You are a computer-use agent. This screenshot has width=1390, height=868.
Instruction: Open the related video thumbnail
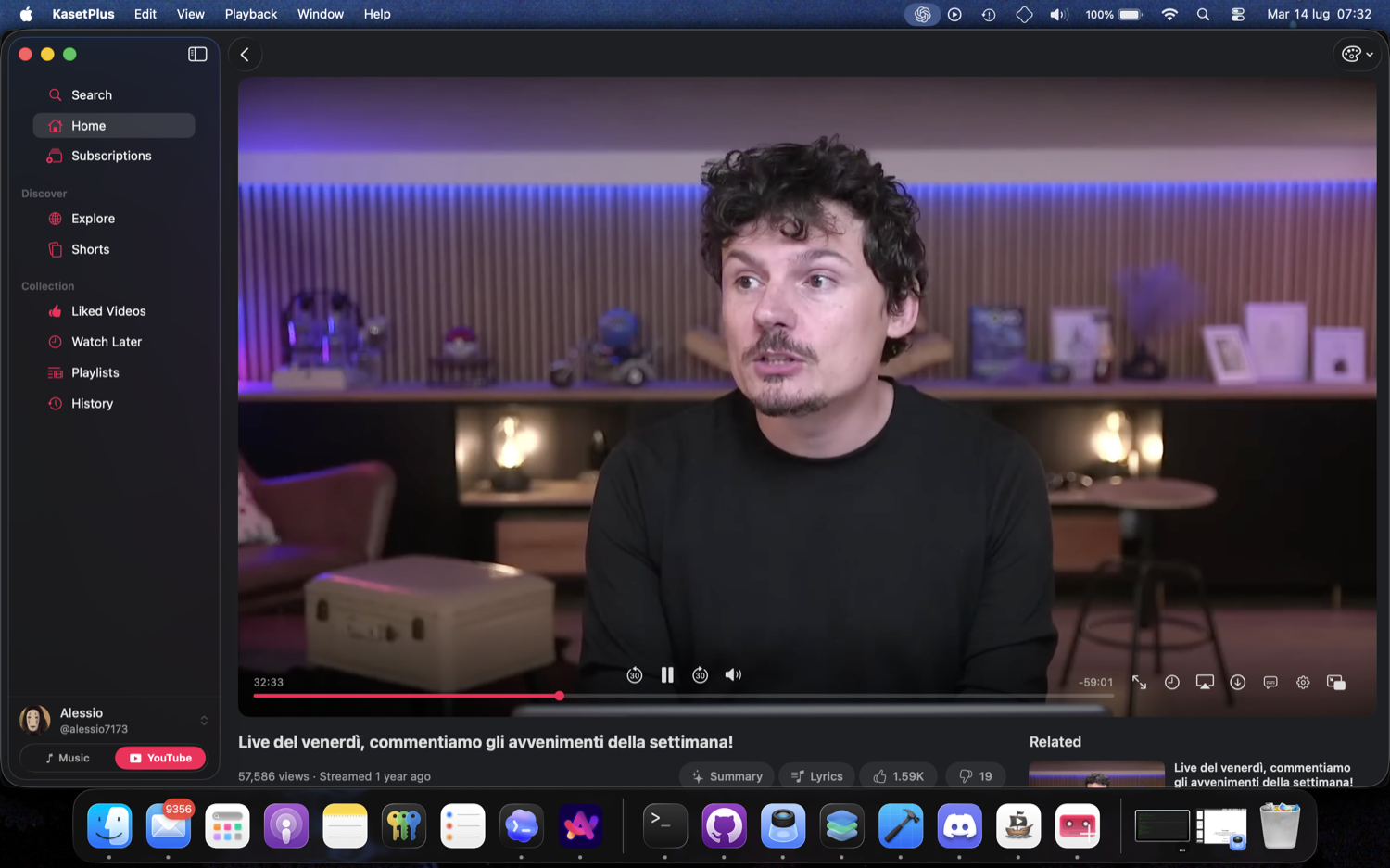(1096, 774)
